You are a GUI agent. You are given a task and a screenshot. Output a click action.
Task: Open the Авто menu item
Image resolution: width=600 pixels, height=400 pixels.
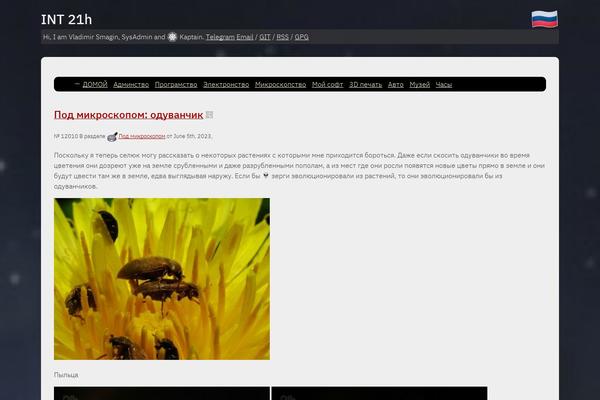click(x=396, y=85)
